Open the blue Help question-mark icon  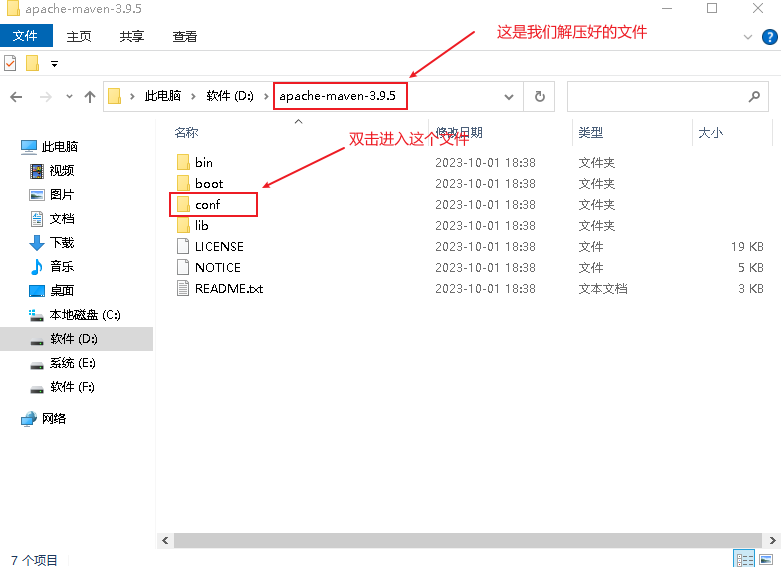(x=770, y=37)
